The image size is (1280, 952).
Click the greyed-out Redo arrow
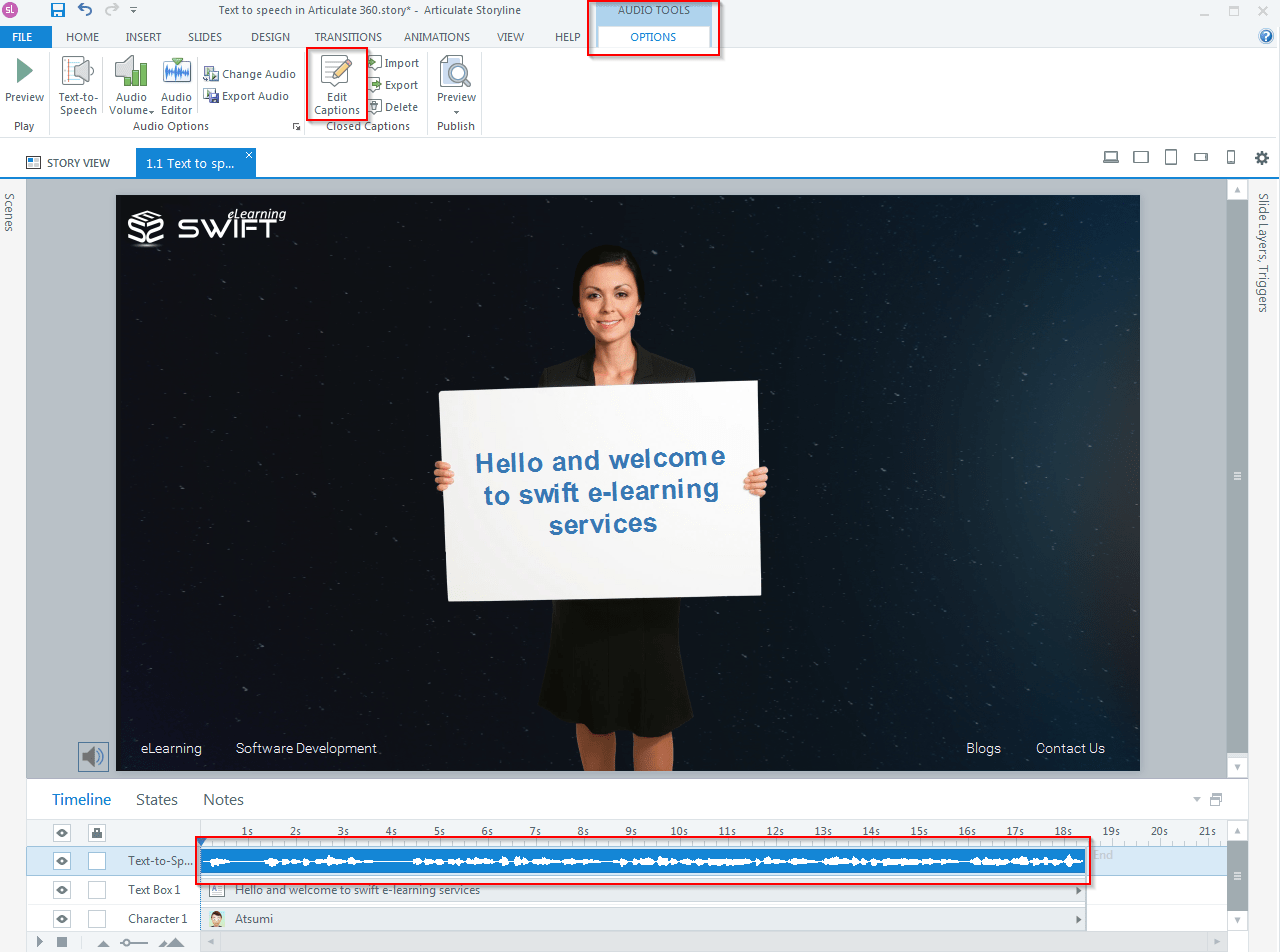click(111, 10)
